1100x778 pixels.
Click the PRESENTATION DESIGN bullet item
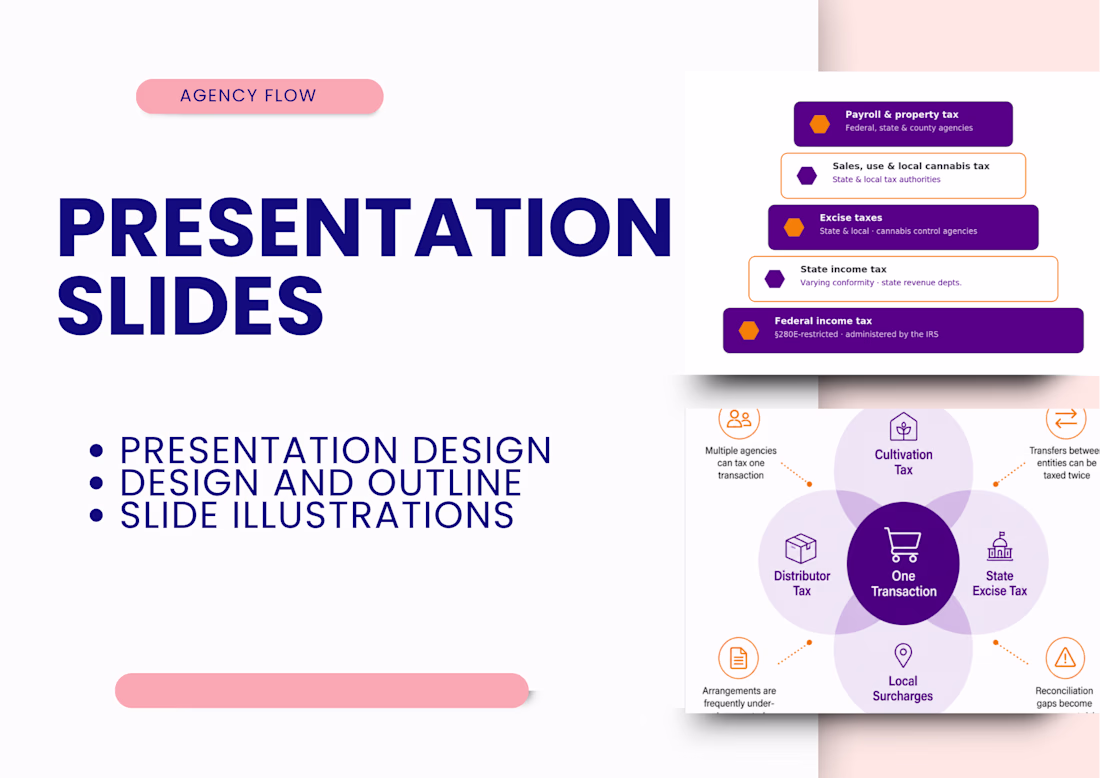click(335, 450)
